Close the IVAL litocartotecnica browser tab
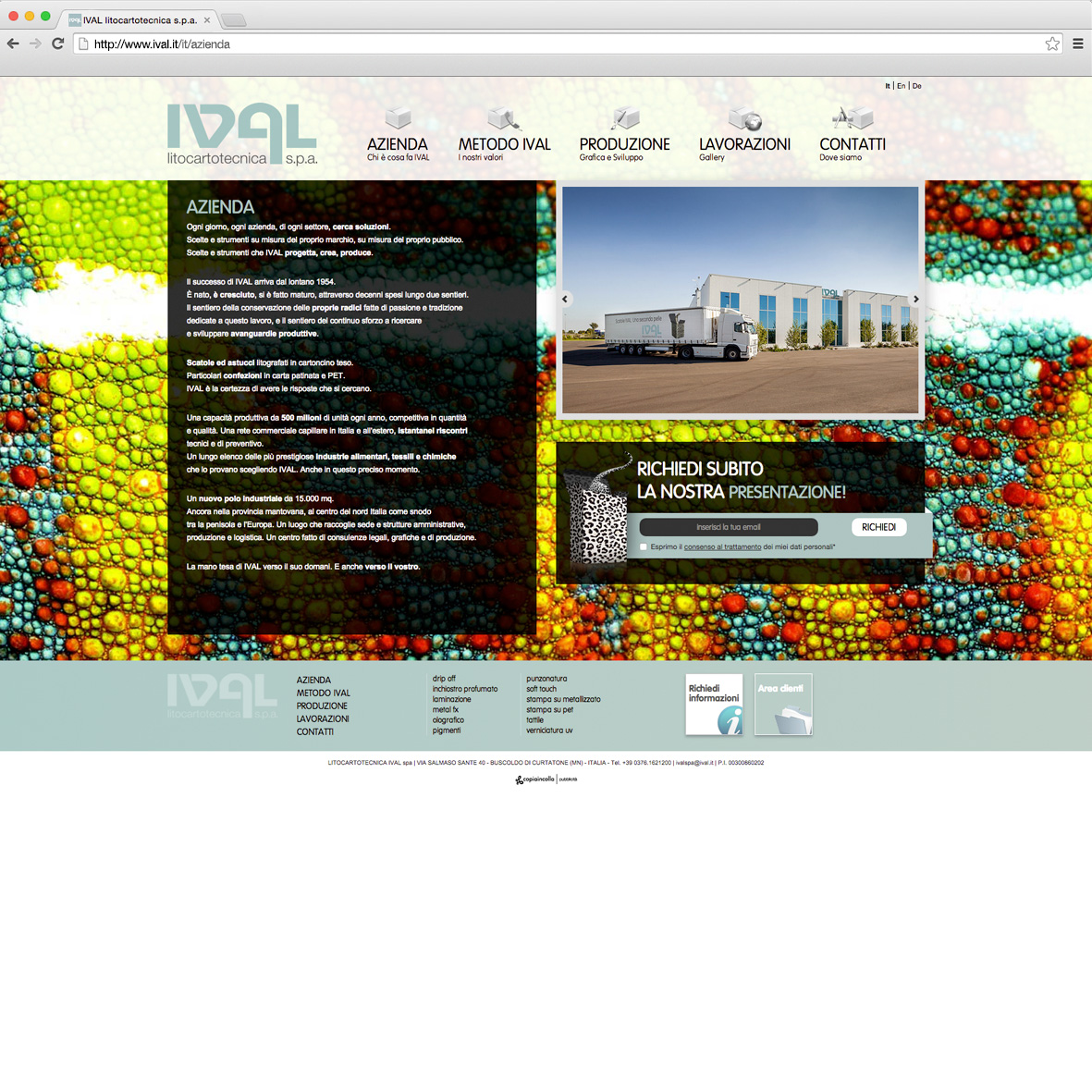 (x=207, y=20)
